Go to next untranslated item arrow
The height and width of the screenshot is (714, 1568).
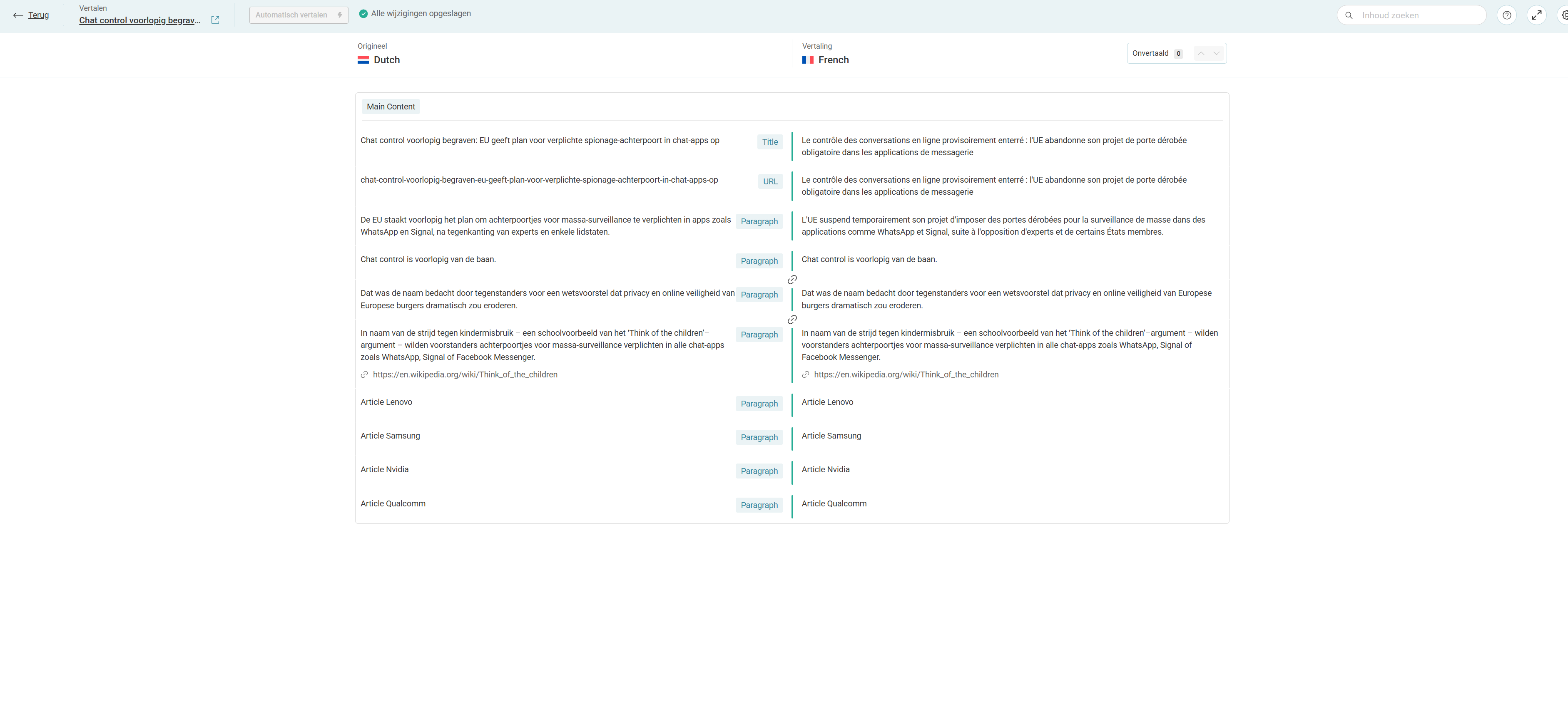pos(1216,54)
